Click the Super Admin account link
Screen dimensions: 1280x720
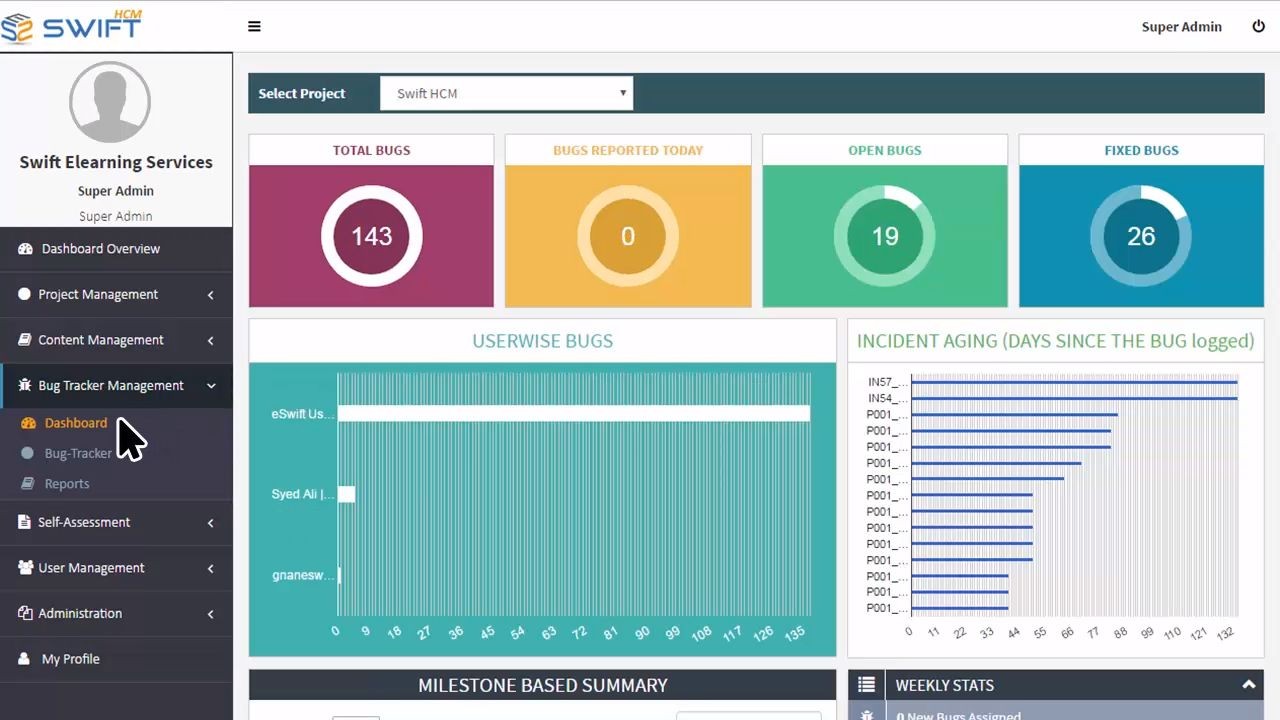[1181, 27]
